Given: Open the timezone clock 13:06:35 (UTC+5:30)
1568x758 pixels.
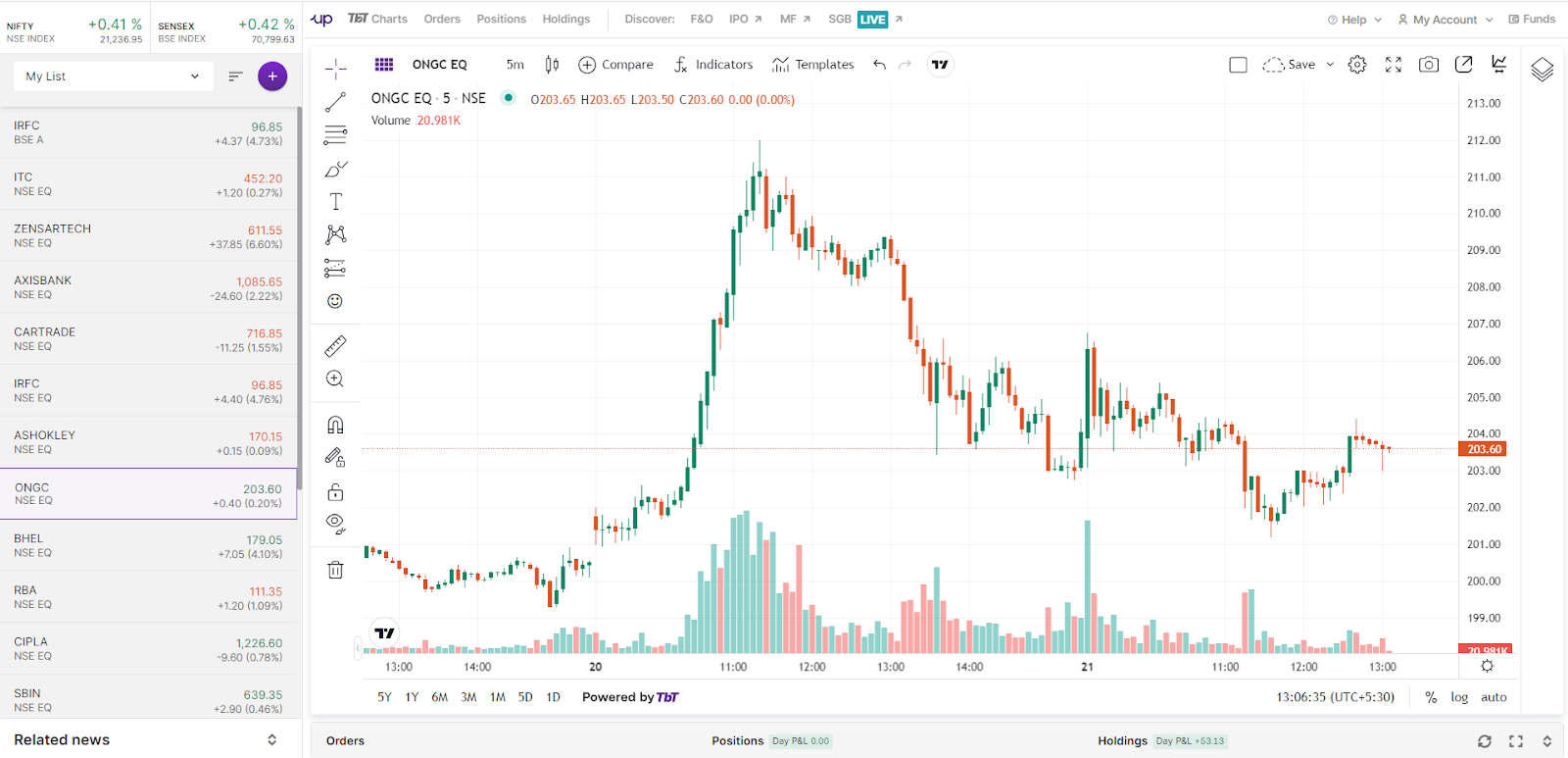Looking at the screenshot, I should pos(1335,697).
